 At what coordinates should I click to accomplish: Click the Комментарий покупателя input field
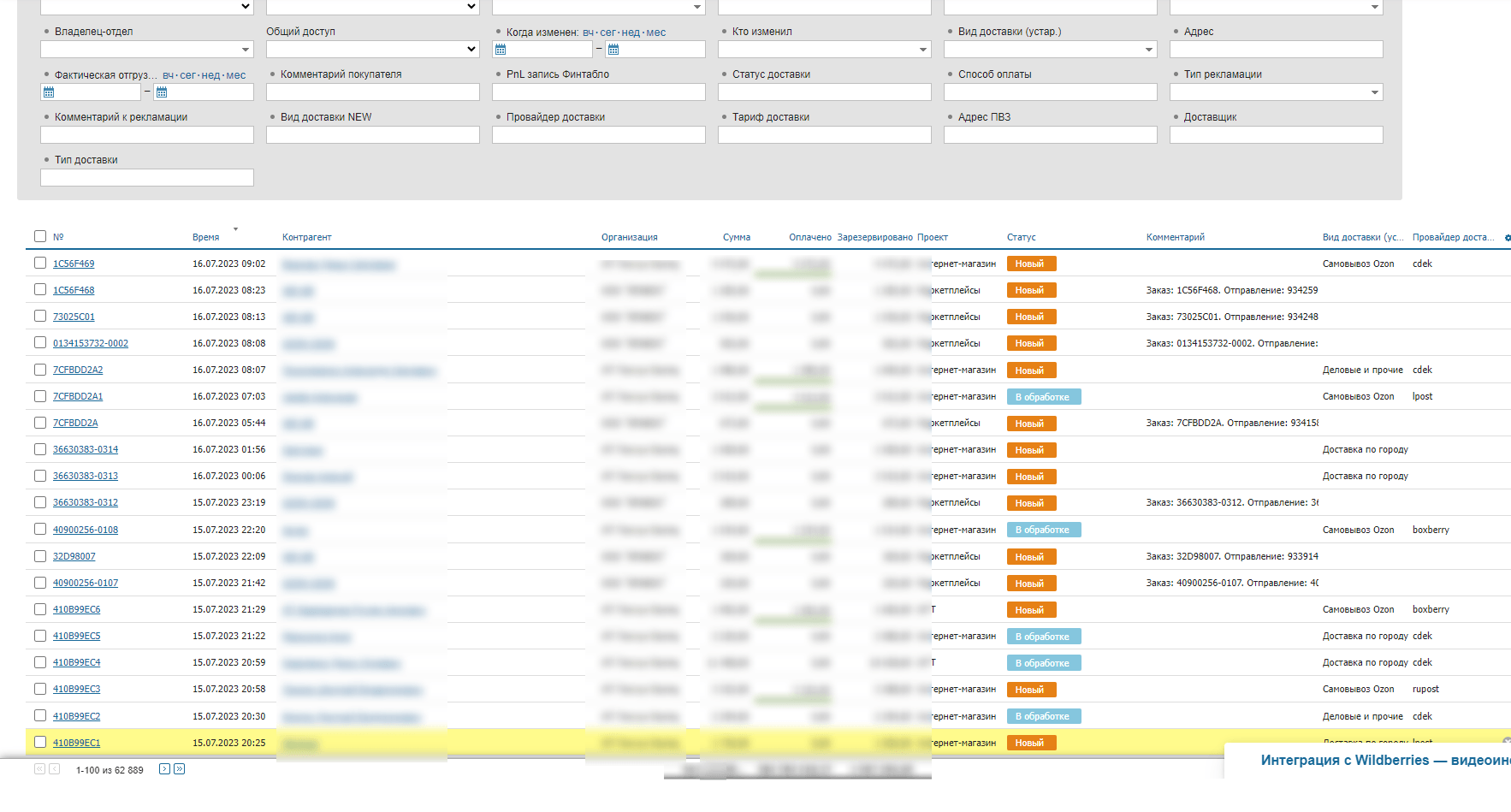pyautogui.click(x=373, y=92)
